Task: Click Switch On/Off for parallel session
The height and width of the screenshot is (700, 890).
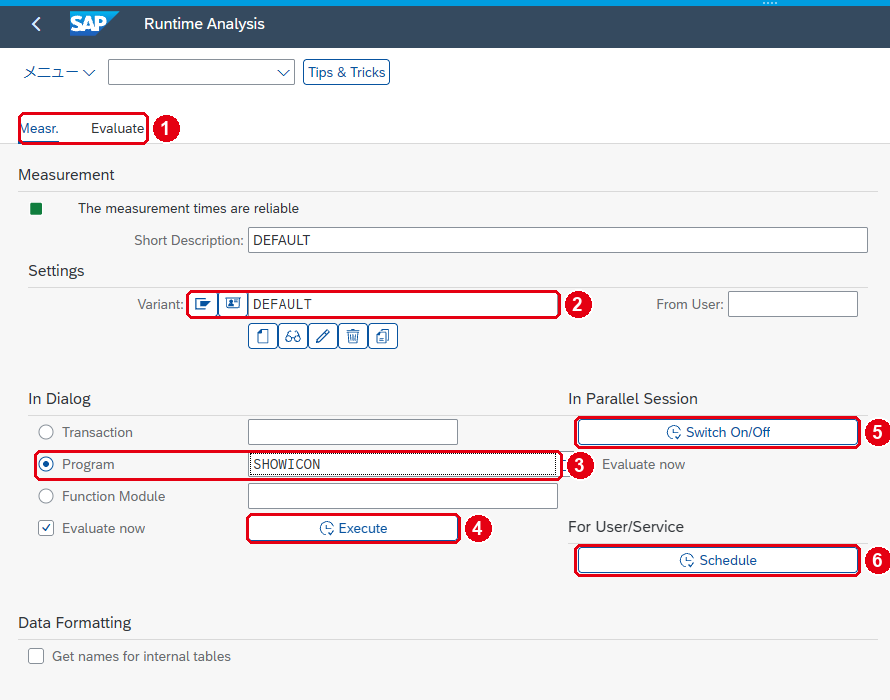Action: click(x=717, y=432)
